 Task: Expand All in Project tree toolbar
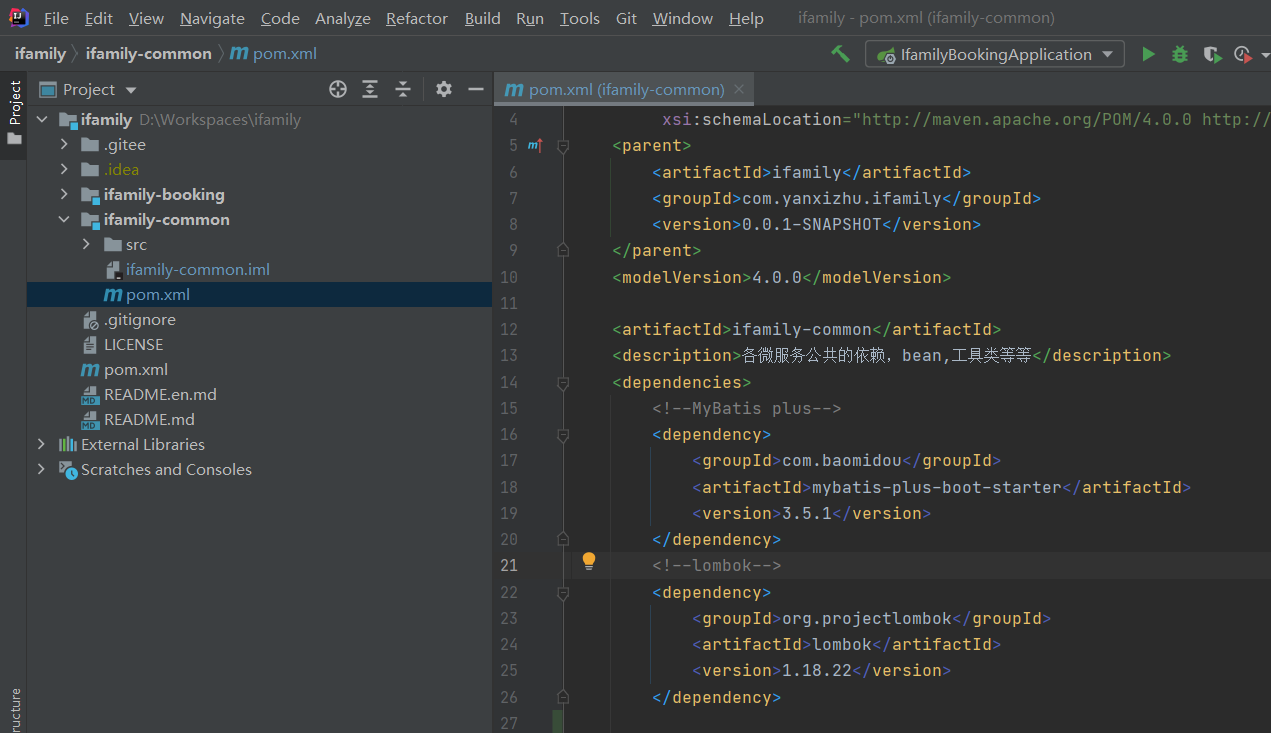tap(370, 89)
